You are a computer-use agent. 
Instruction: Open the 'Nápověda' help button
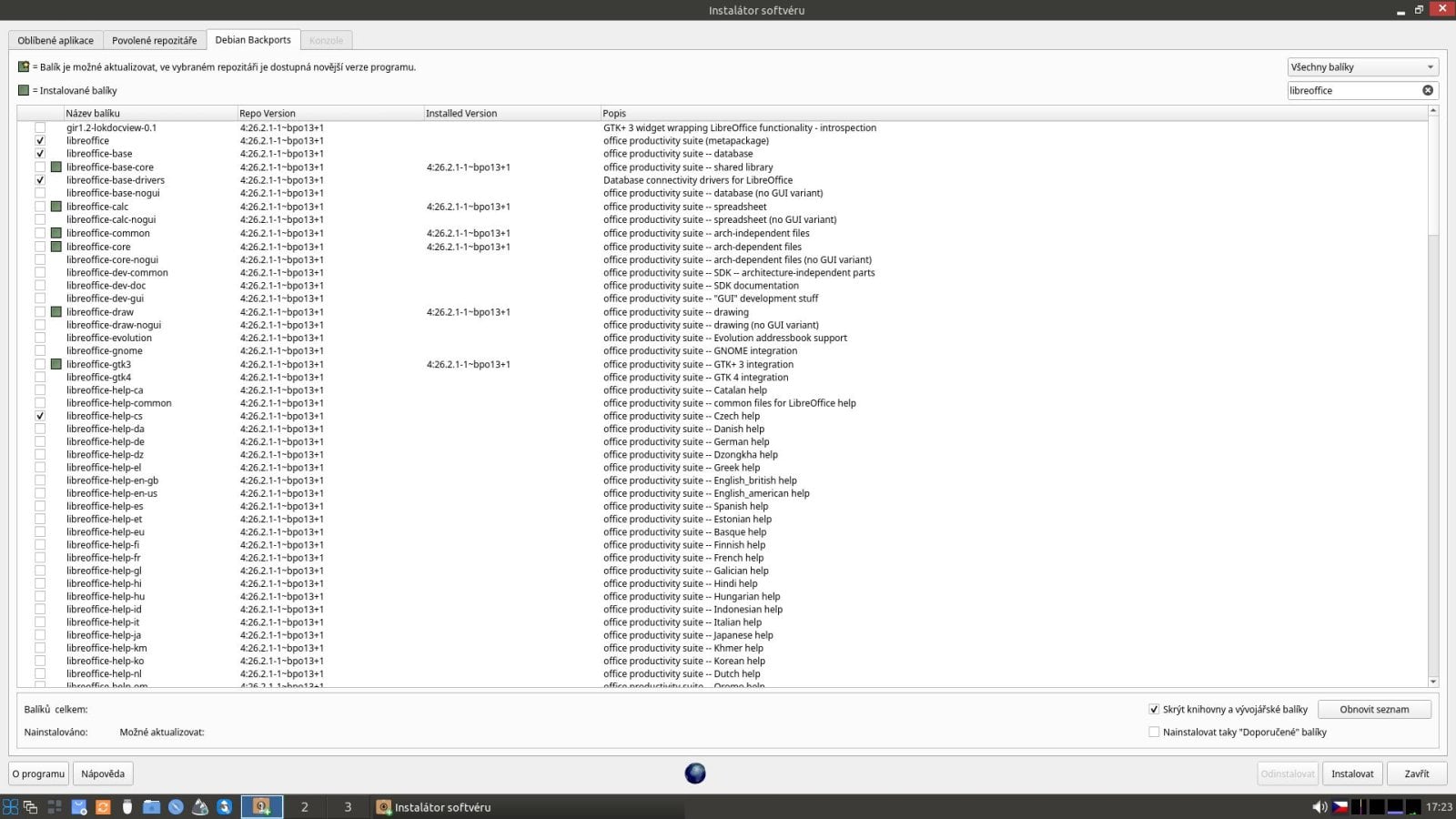coord(103,773)
